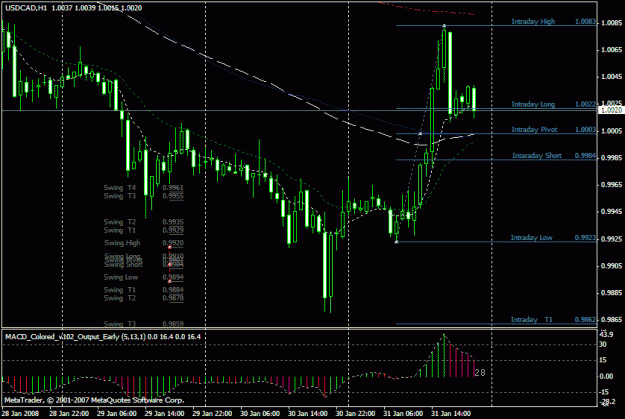This screenshot has width=625, height=419.
Task: Click the Intraday Pivot value 1.0003
Action: tap(586, 130)
